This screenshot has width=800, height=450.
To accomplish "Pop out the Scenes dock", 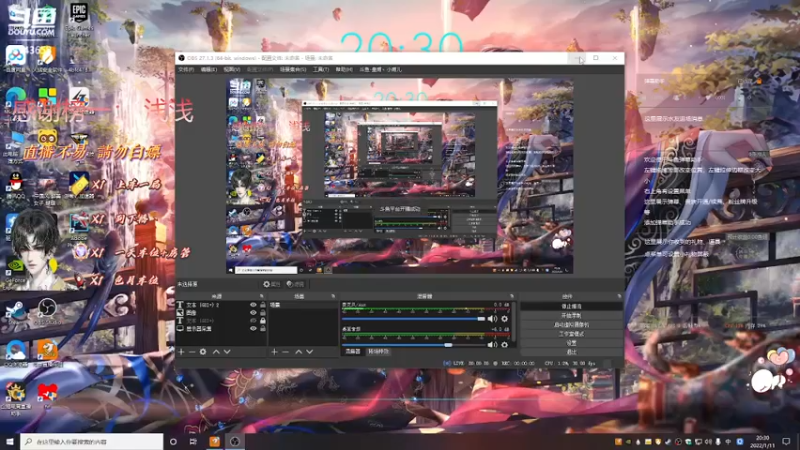I will pyautogui.click(x=333, y=296).
